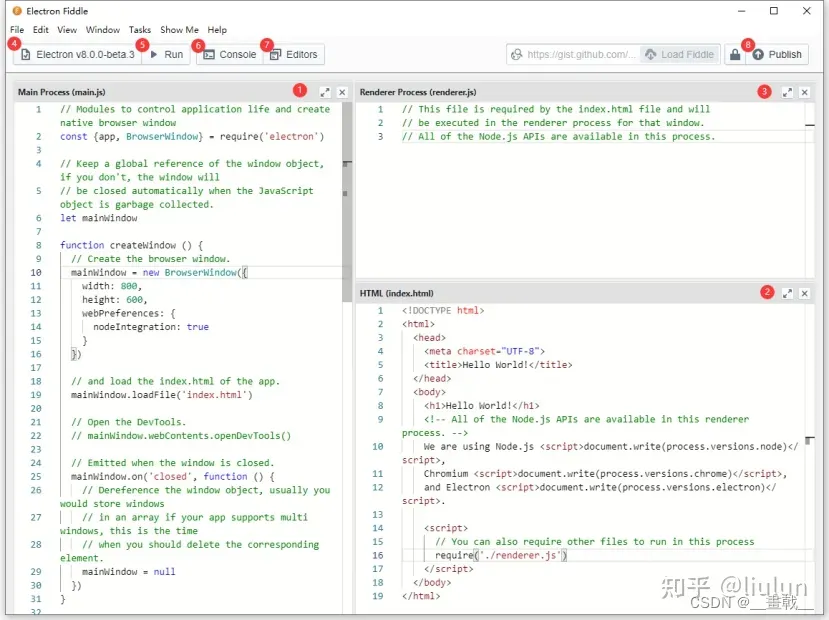Maximize the Main Process editor panel
The image size is (829, 620).
pos(325,92)
